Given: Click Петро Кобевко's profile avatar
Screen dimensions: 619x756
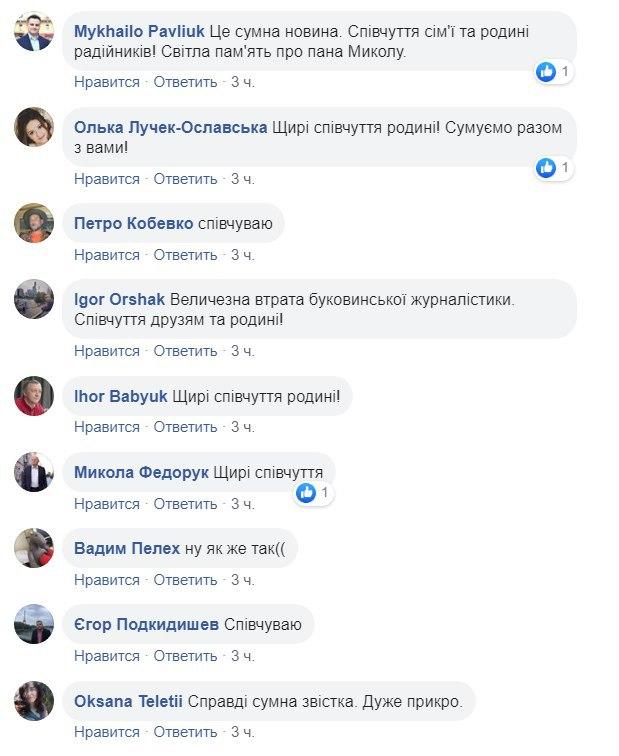Looking at the screenshot, I should [x=34, y=223].
